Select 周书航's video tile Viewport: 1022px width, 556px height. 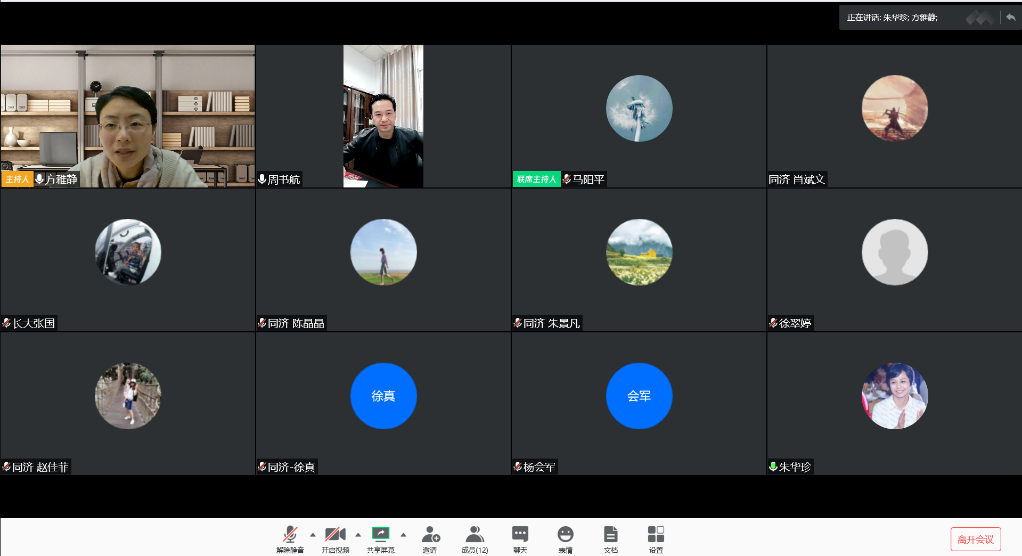(383, 115)
